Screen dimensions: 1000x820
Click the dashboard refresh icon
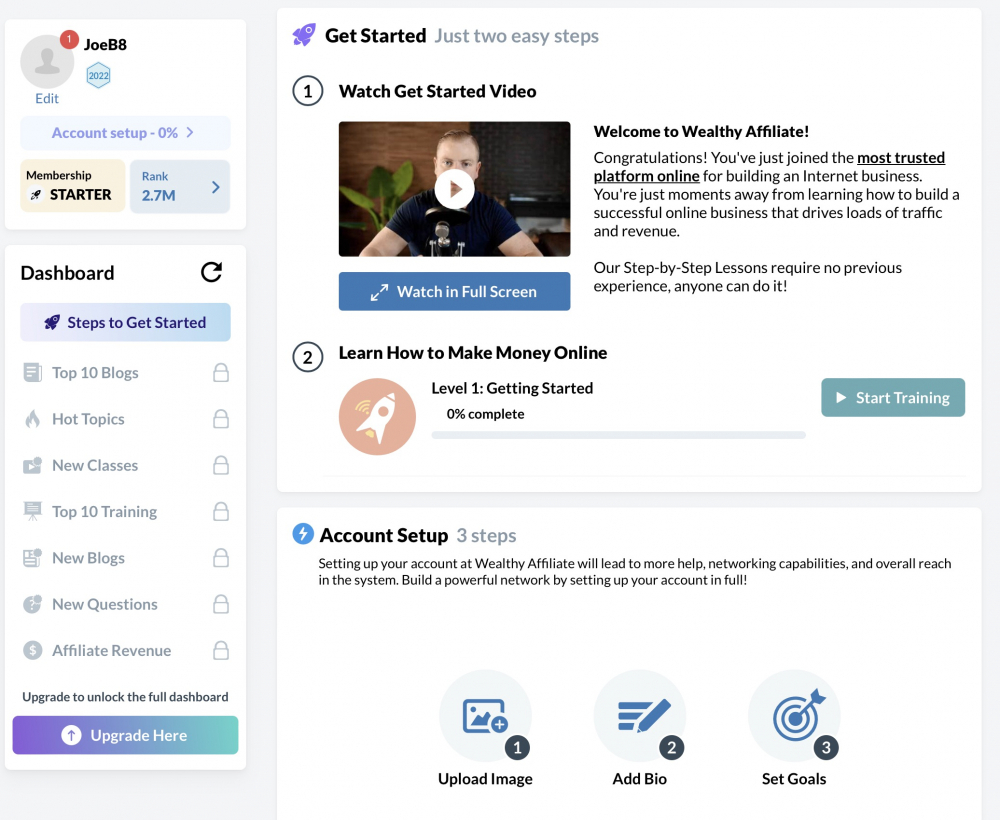211,272
